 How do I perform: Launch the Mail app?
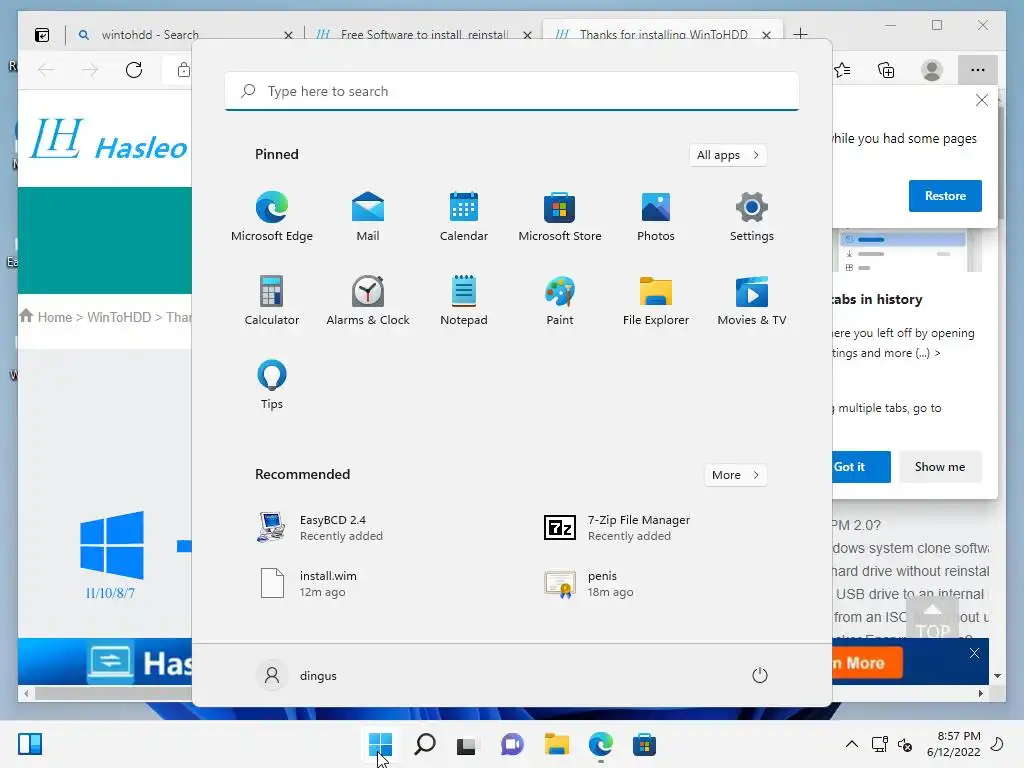pos(368,217)
